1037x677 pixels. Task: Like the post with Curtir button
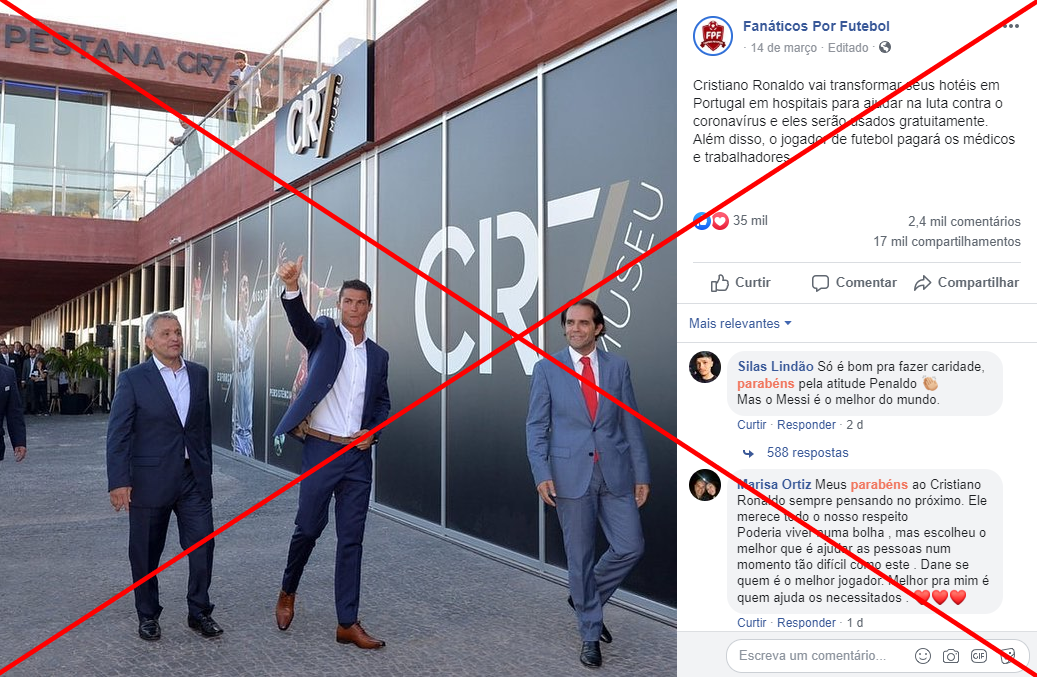tap(741, 283)
